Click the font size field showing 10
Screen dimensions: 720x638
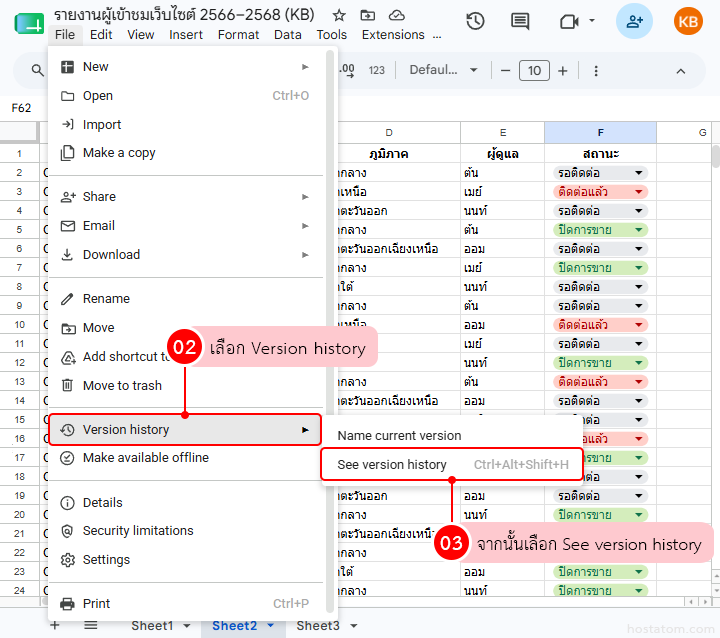[534, 71]
